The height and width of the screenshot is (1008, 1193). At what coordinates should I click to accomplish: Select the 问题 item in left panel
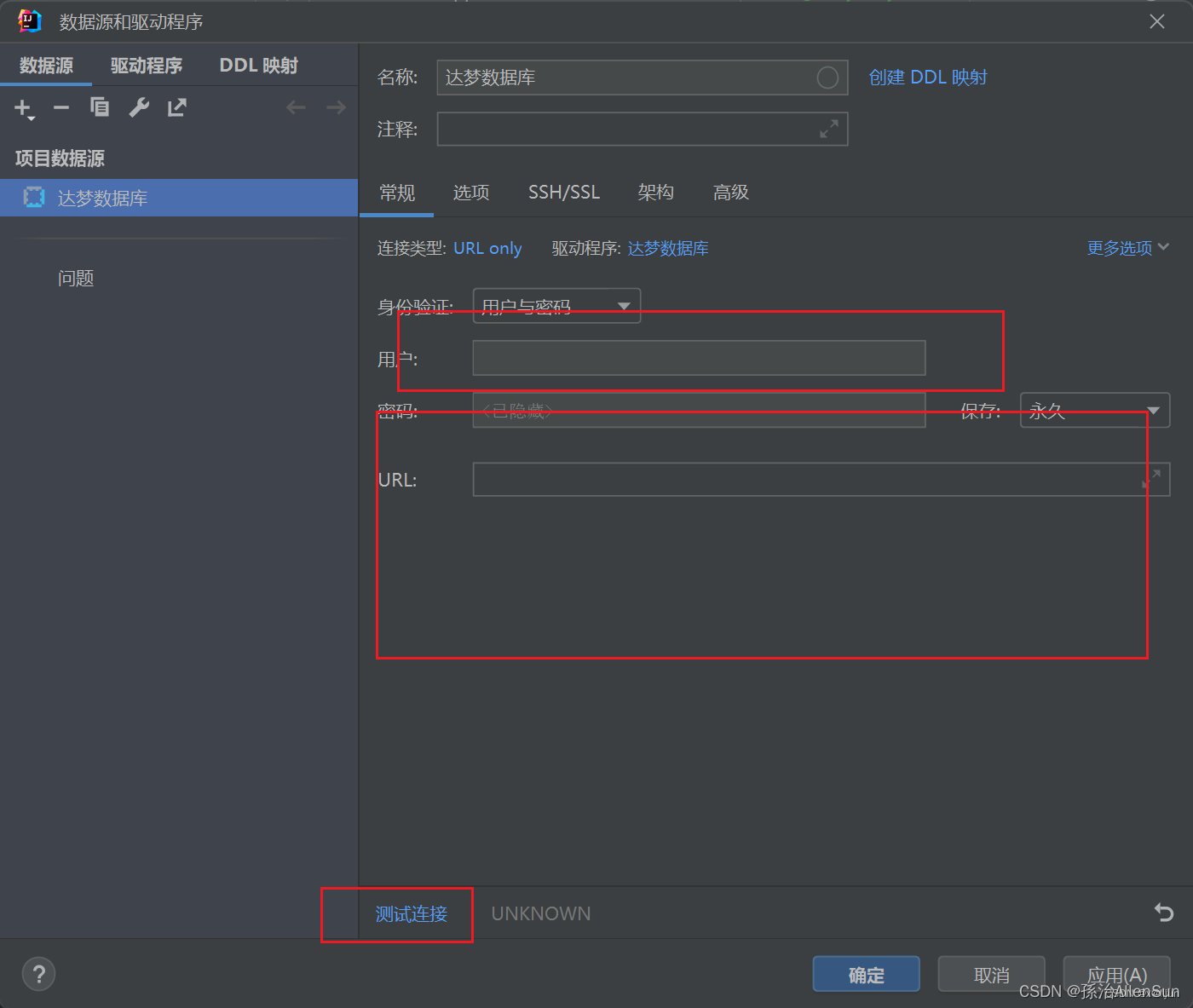76,279
